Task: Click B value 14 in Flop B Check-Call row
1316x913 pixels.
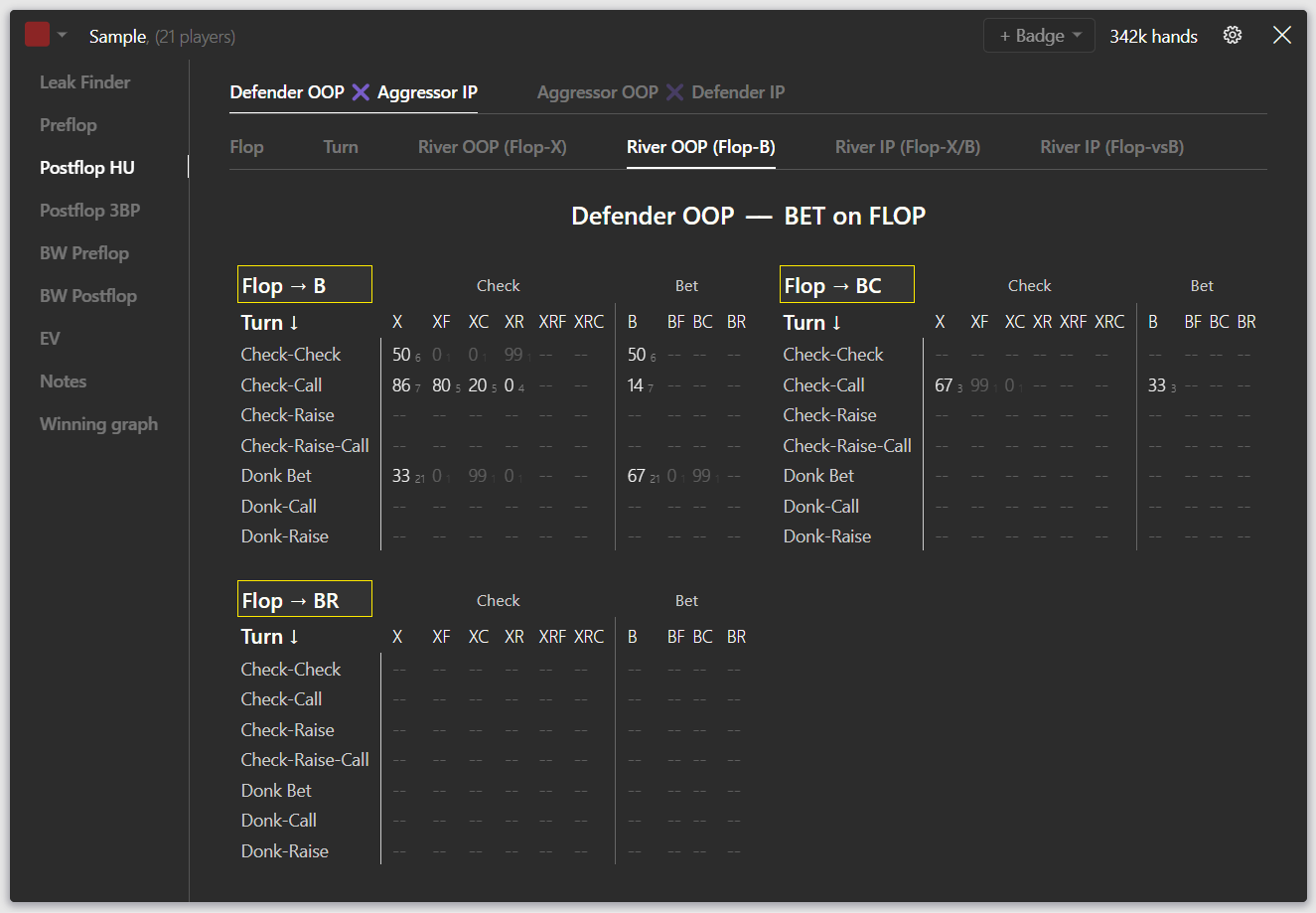Action: click(x=636, y=385)
